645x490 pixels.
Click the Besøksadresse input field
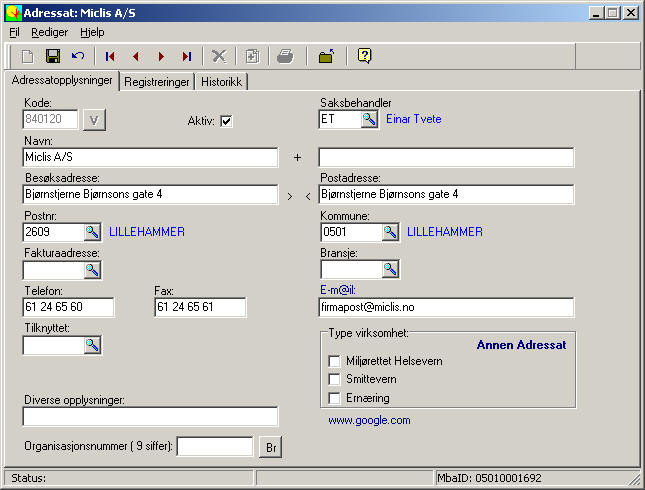pos(151,195)
